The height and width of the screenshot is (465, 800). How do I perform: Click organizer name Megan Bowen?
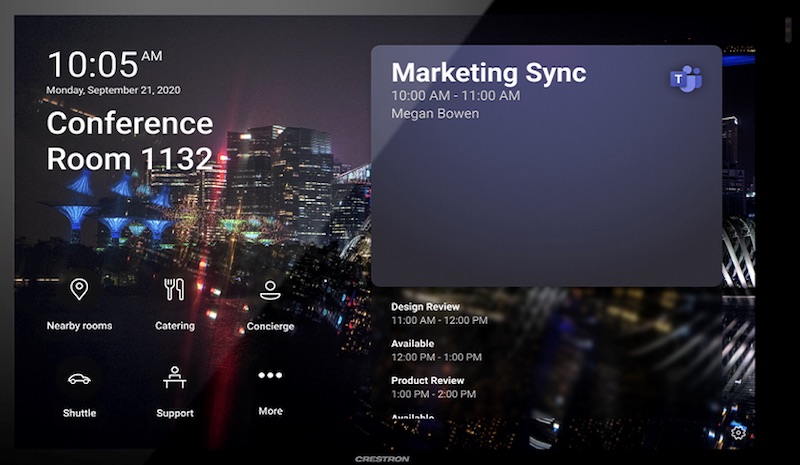tap(435, 114)
